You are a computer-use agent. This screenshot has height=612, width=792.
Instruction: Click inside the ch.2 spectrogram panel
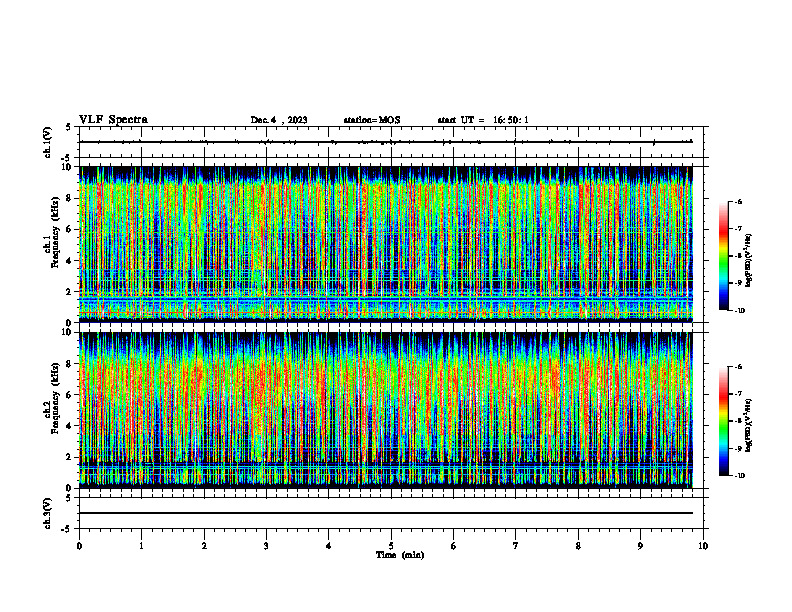point(386,410)
